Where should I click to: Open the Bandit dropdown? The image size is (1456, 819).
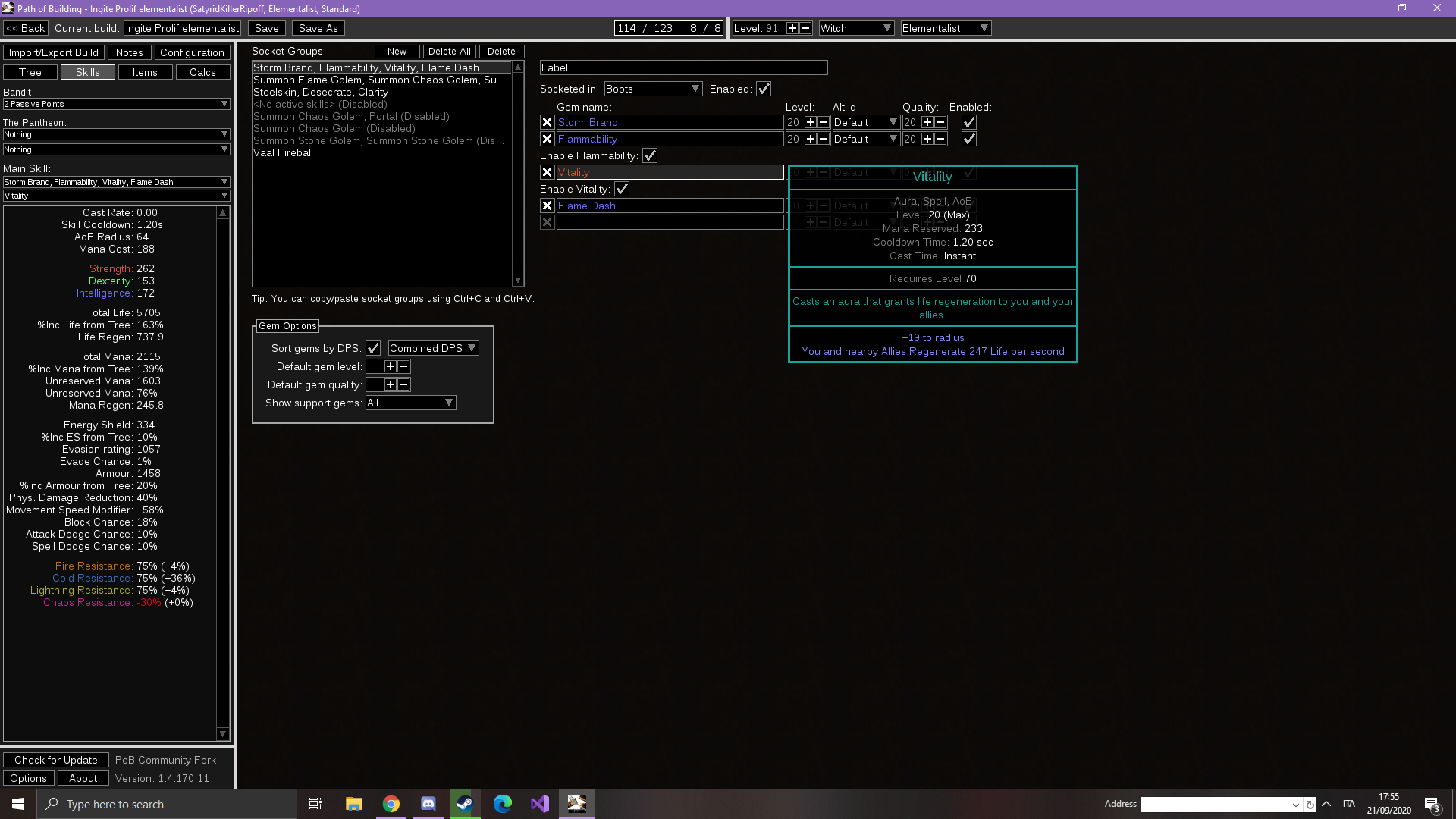(116, 104)
